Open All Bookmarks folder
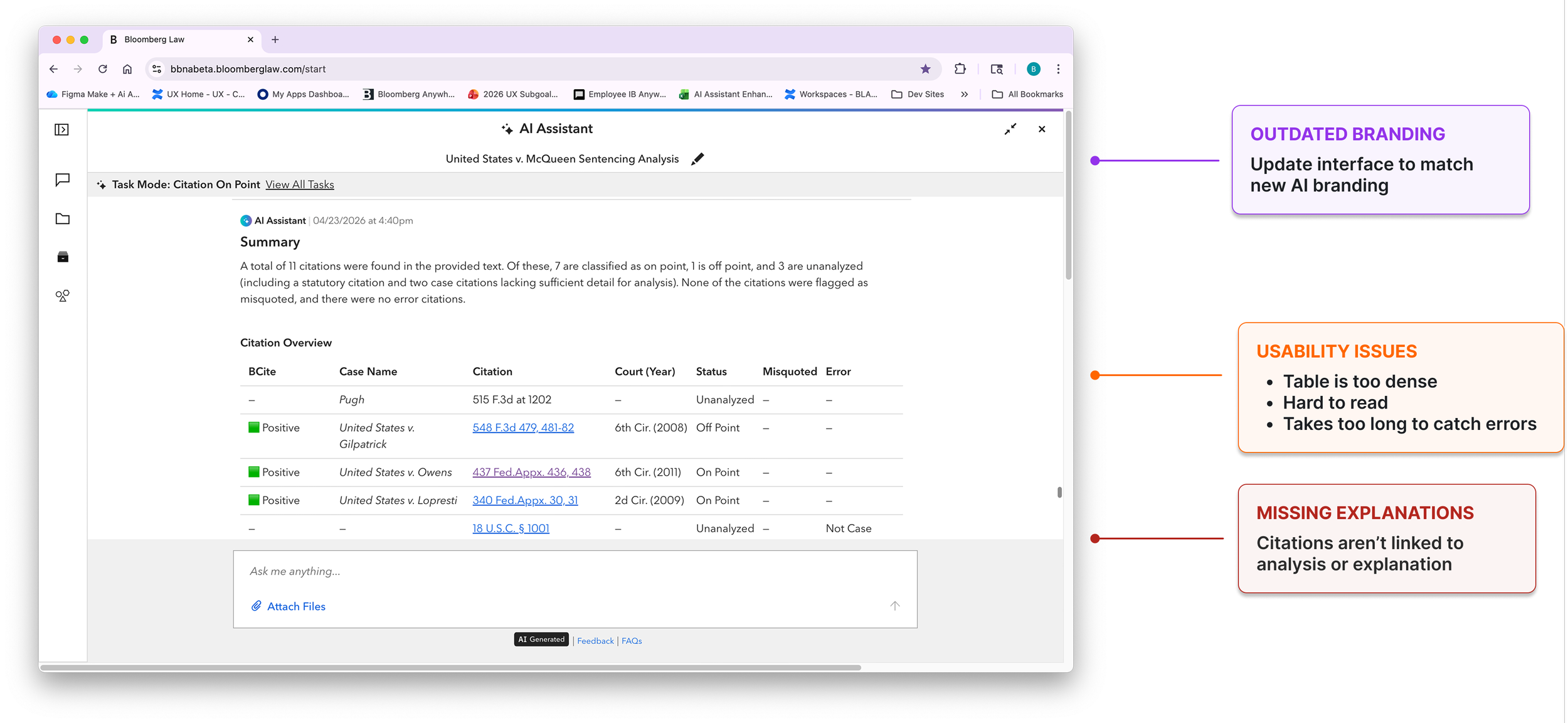 click(1027, 94)
